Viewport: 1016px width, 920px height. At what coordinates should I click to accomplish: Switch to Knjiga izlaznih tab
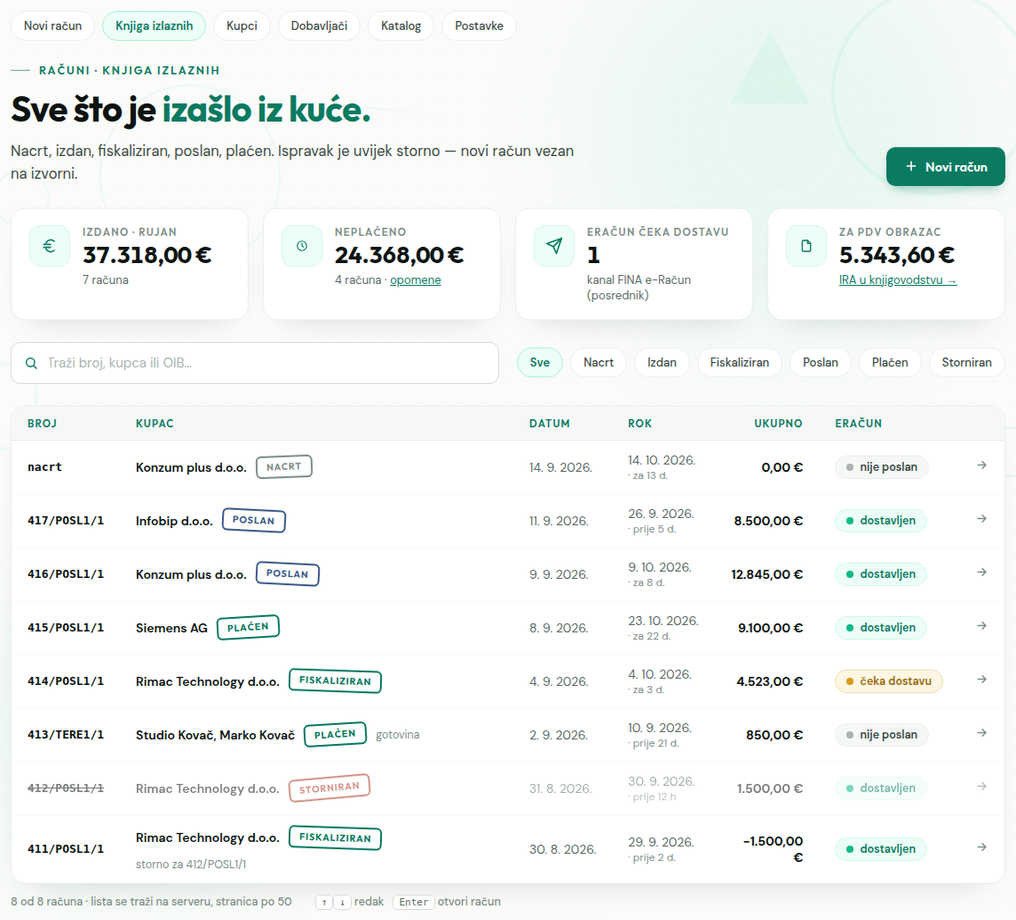point(154,26)
